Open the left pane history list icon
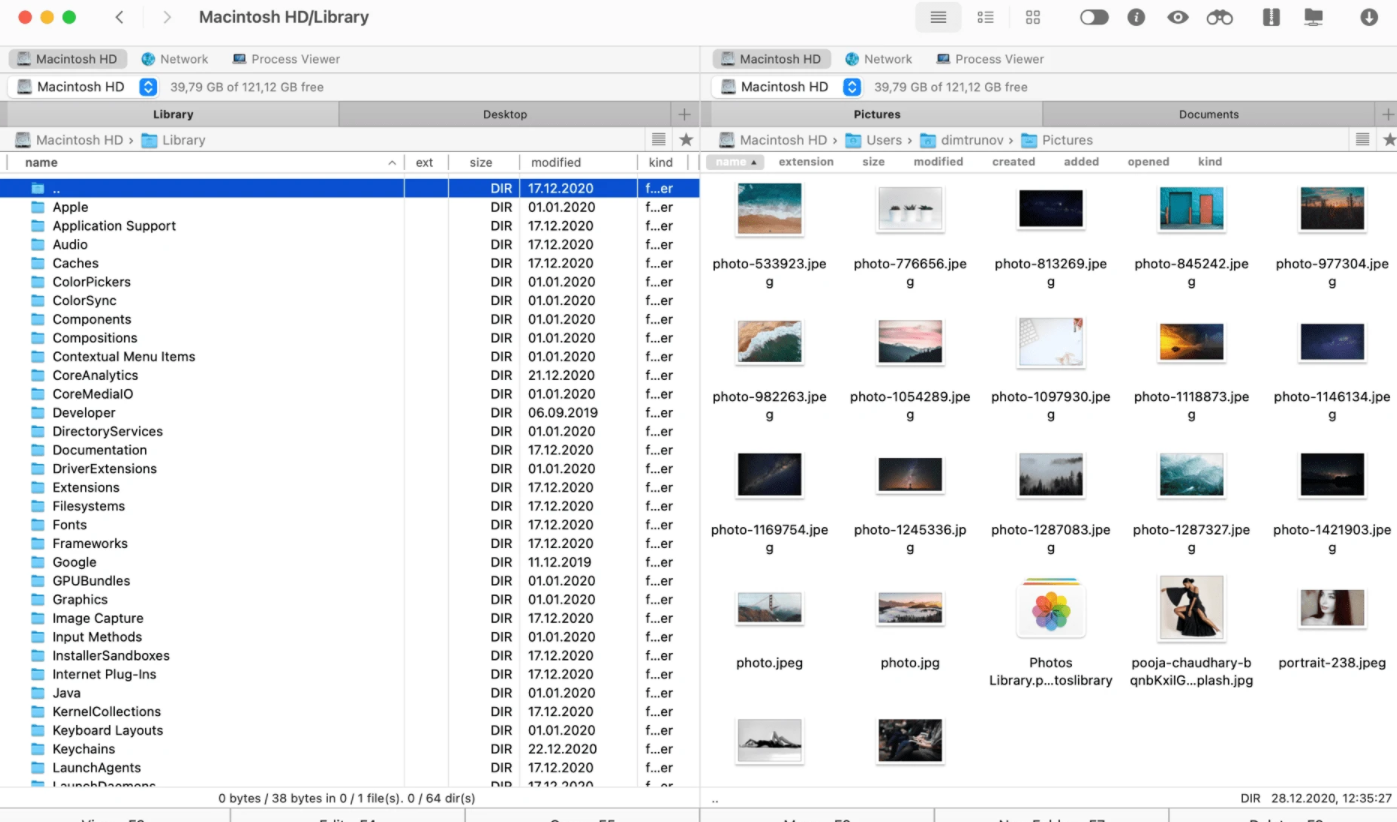Screen dimensions: 1397x822 click(658, 140)
